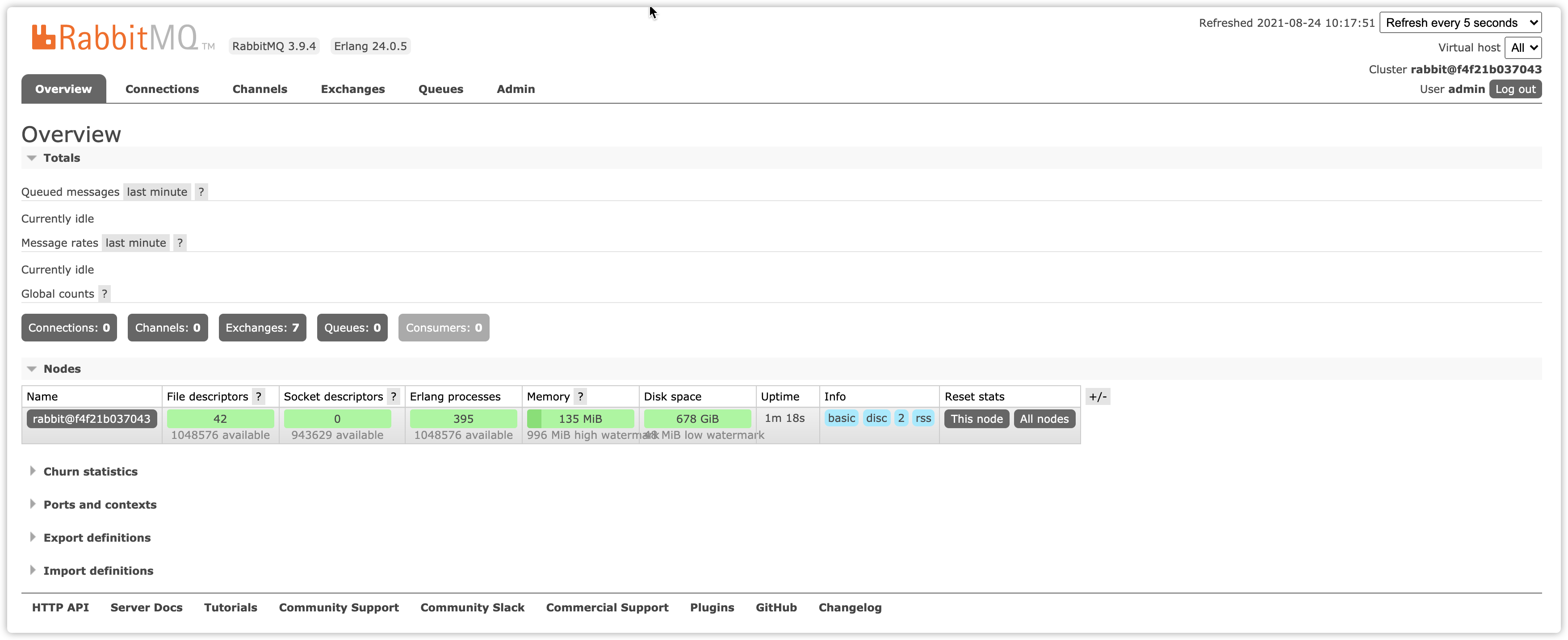The height and width of the screenshot is (640, 1568).
Task: Switch to the Admin tab
Action: 516,89
